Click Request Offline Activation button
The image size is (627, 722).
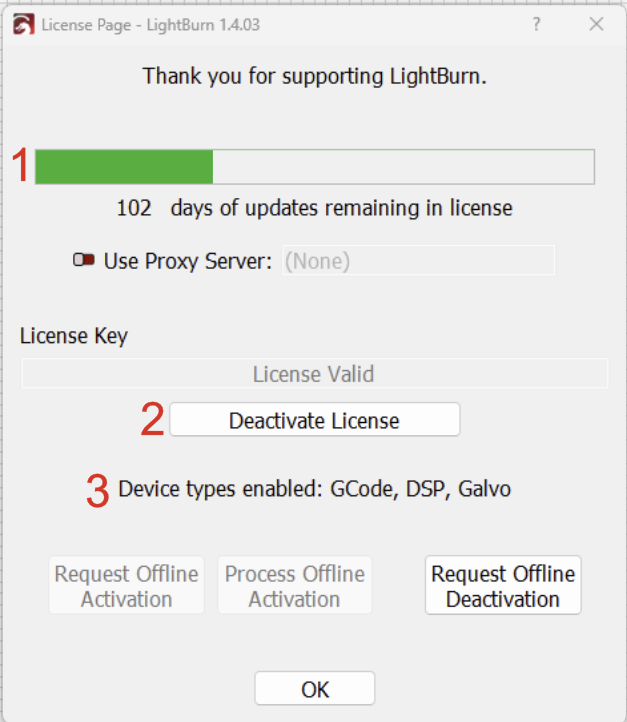pos(127,585)
